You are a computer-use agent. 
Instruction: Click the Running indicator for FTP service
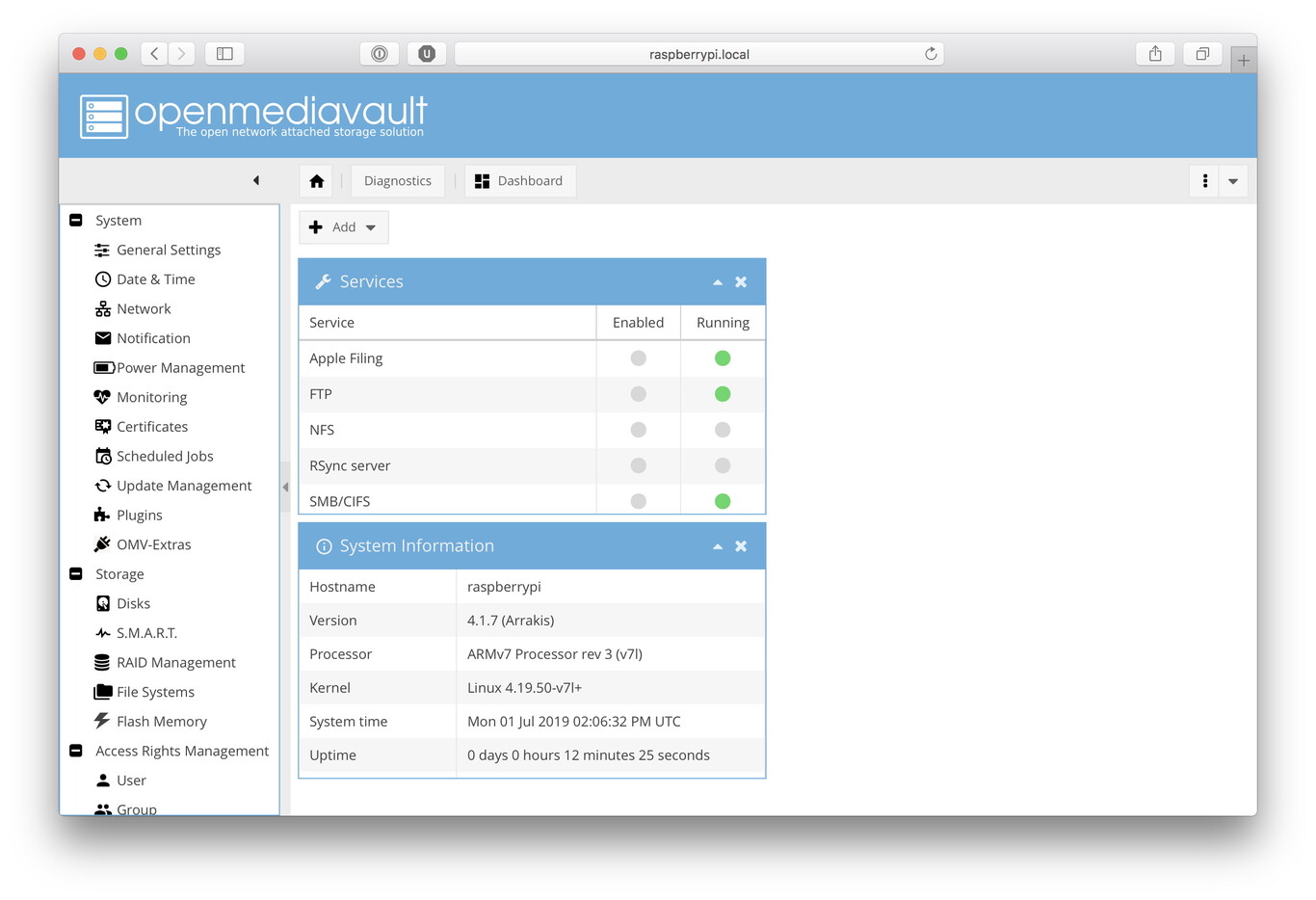tap(723, 394)
